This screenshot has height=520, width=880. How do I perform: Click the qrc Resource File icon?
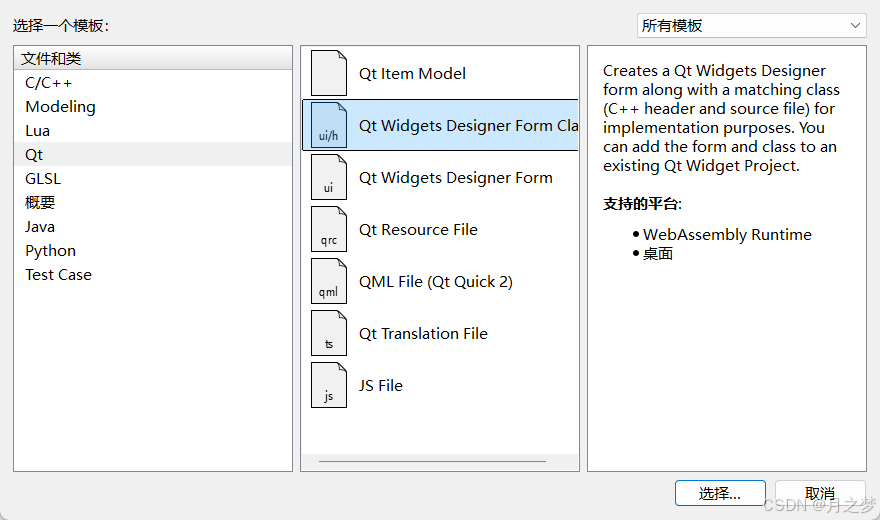329,229
